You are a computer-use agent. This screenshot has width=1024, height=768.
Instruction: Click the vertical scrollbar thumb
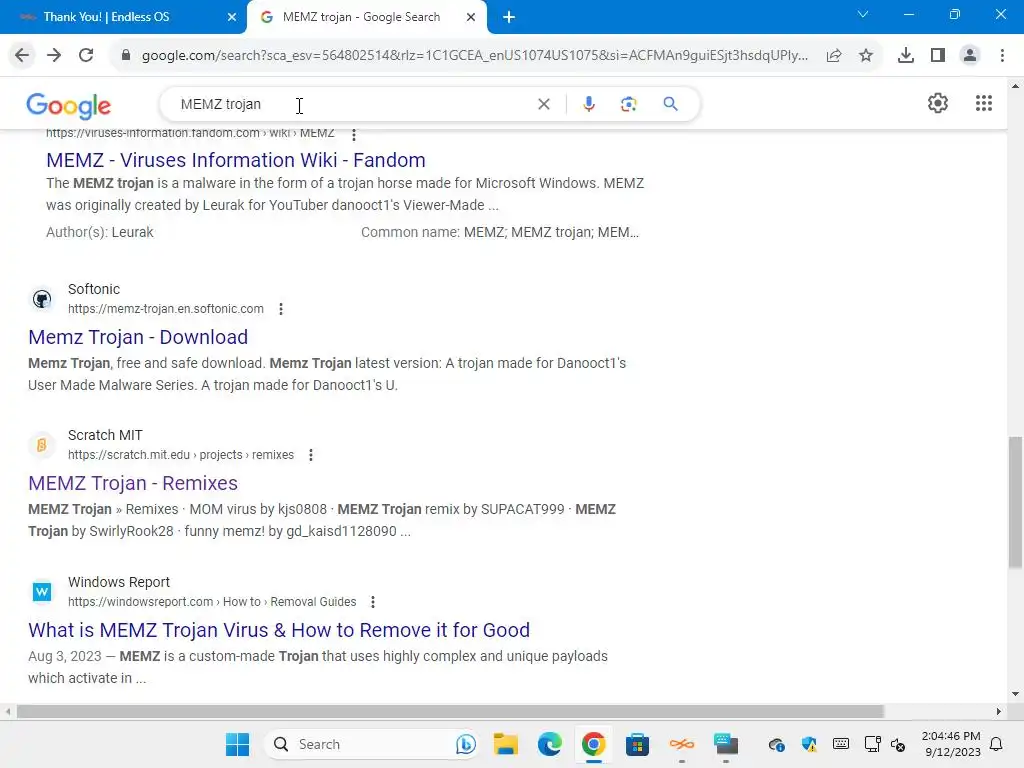1015,502
